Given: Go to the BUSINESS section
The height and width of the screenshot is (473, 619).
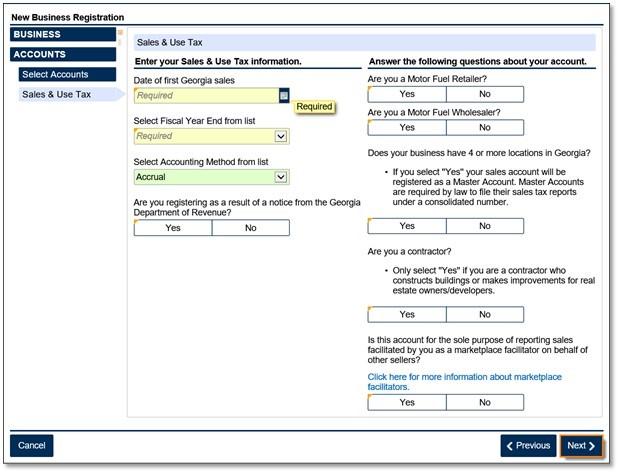Looking at the screenshot, I should (64, 34).
